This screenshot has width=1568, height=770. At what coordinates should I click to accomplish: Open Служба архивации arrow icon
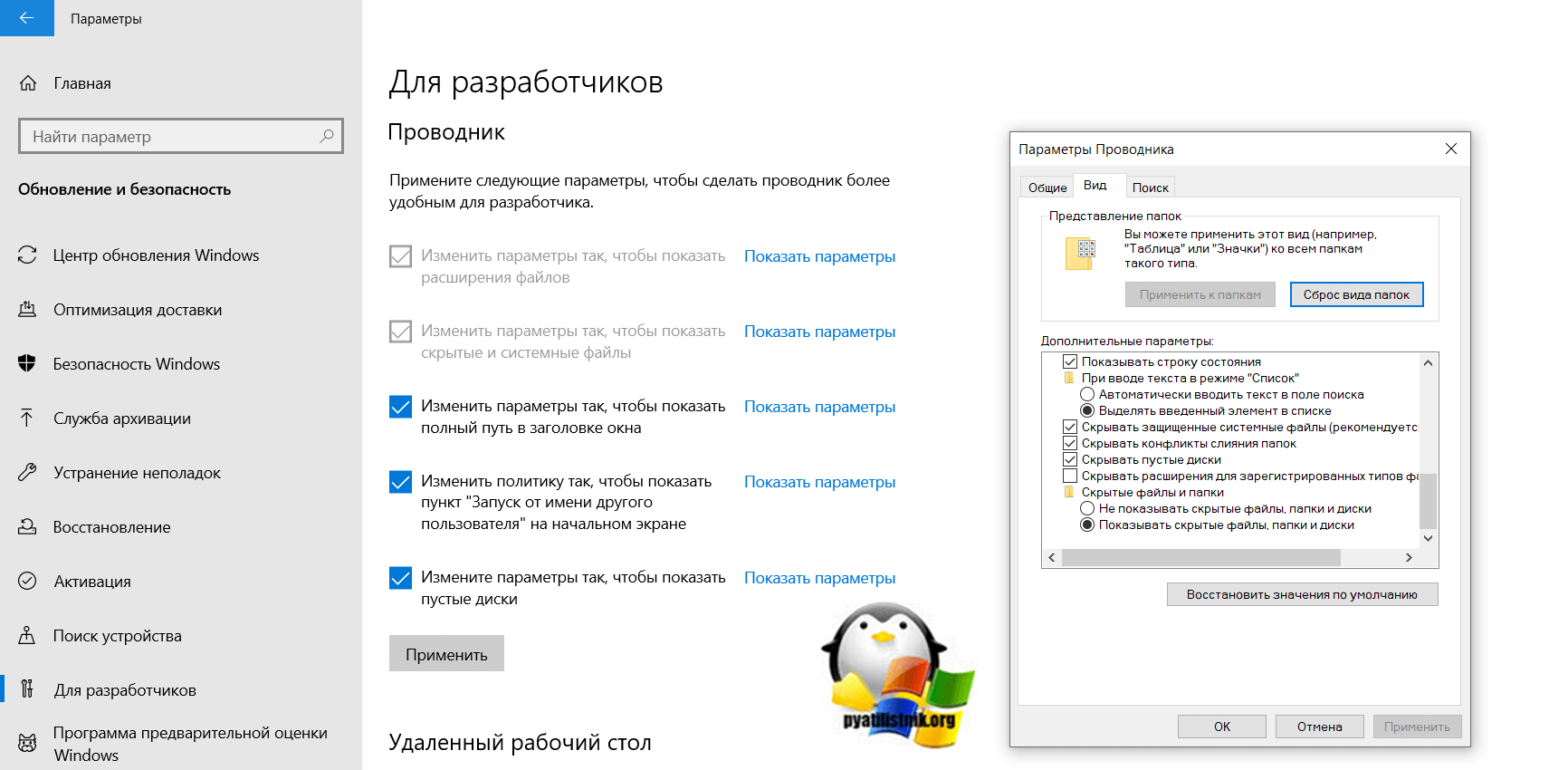pyautogui.click(x=27, y=418)
